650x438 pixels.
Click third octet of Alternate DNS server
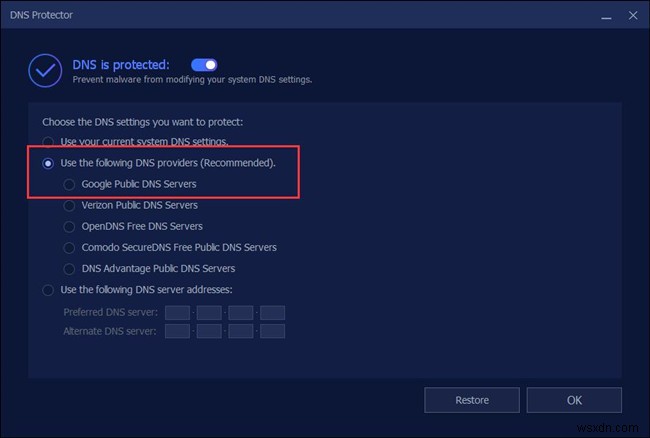pos(241,331)
